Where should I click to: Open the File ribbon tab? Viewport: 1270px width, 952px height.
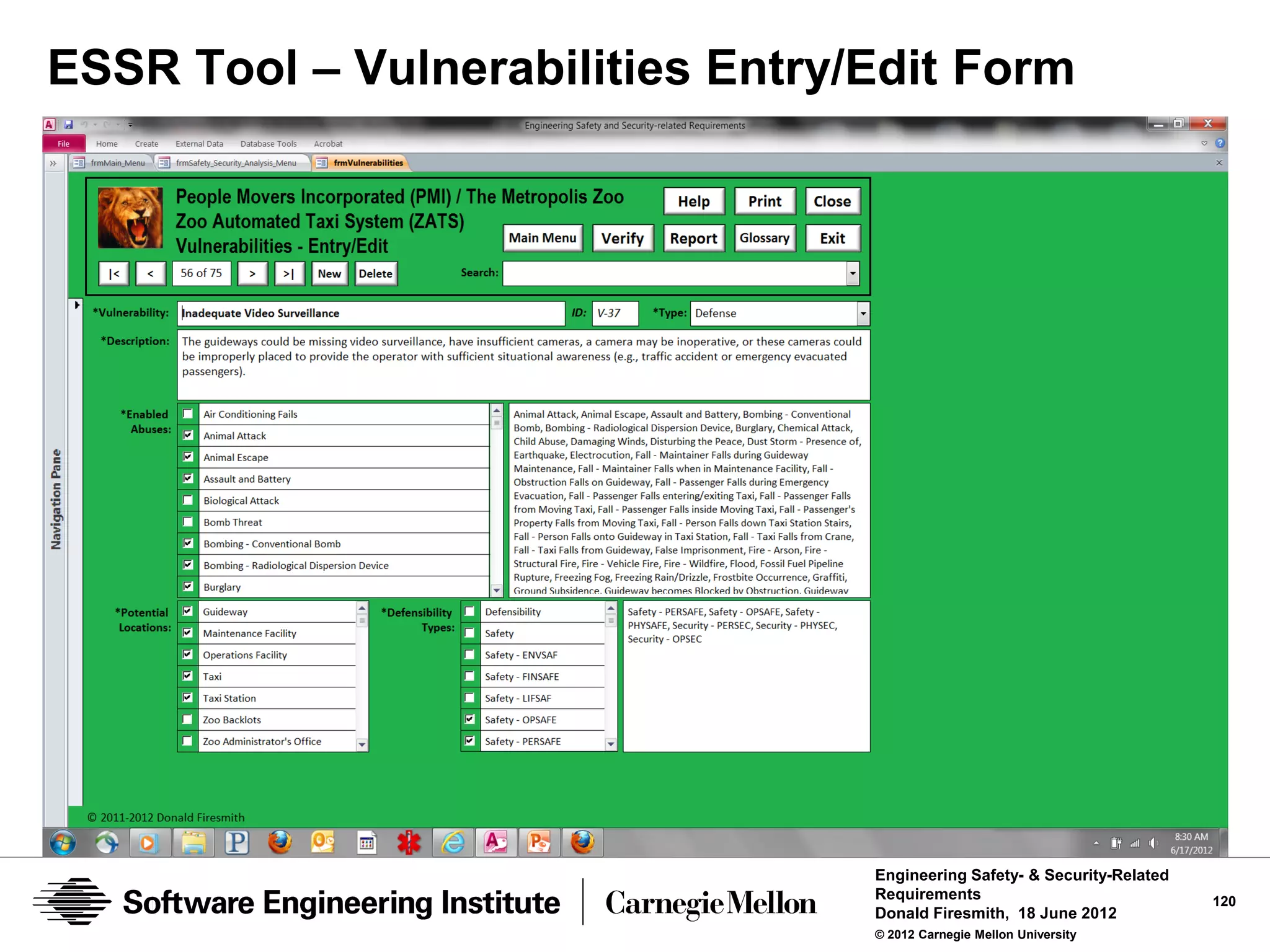click(x=63, y=144)
